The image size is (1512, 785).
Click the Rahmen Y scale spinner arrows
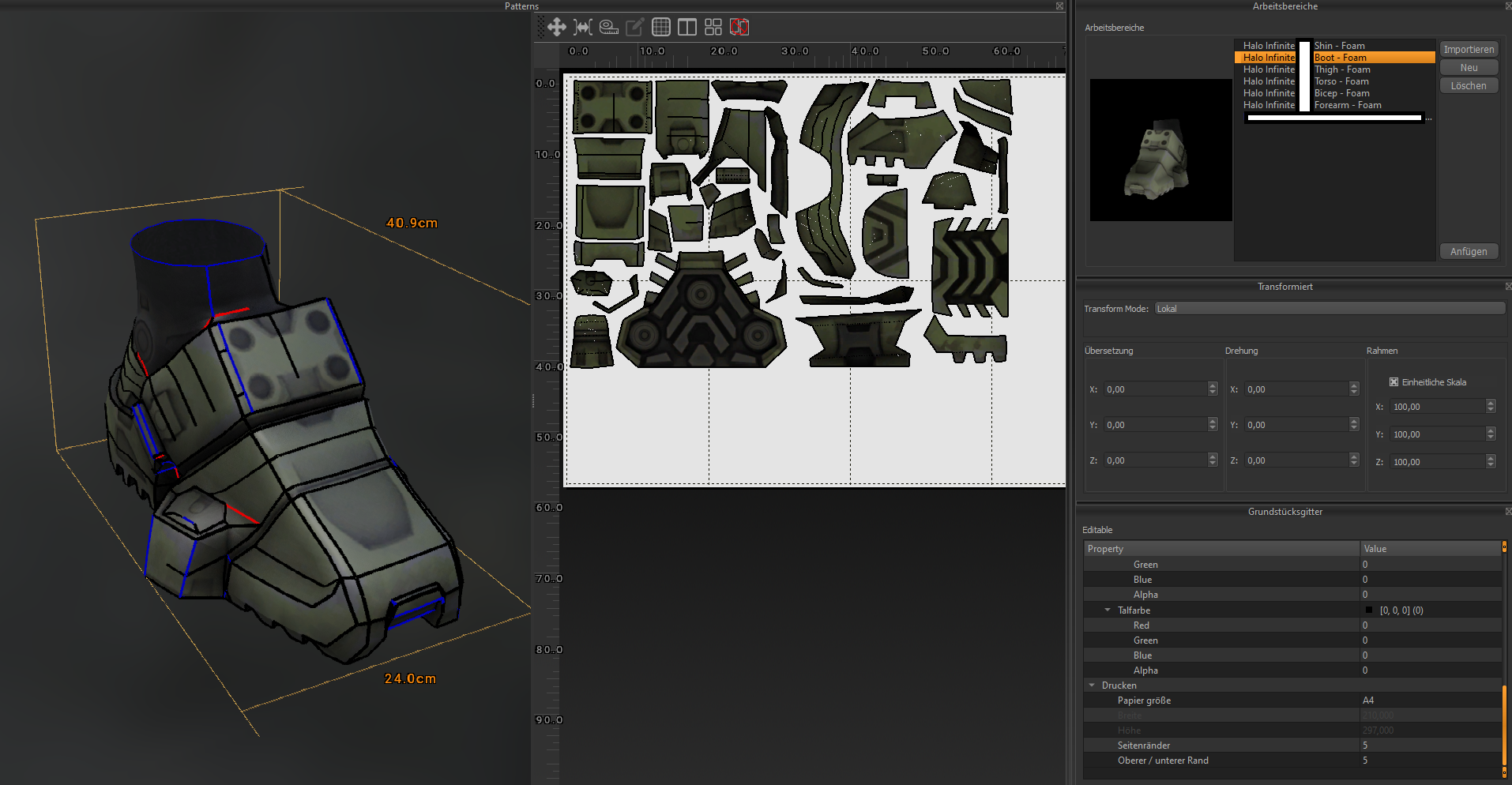click(1491, 434)
